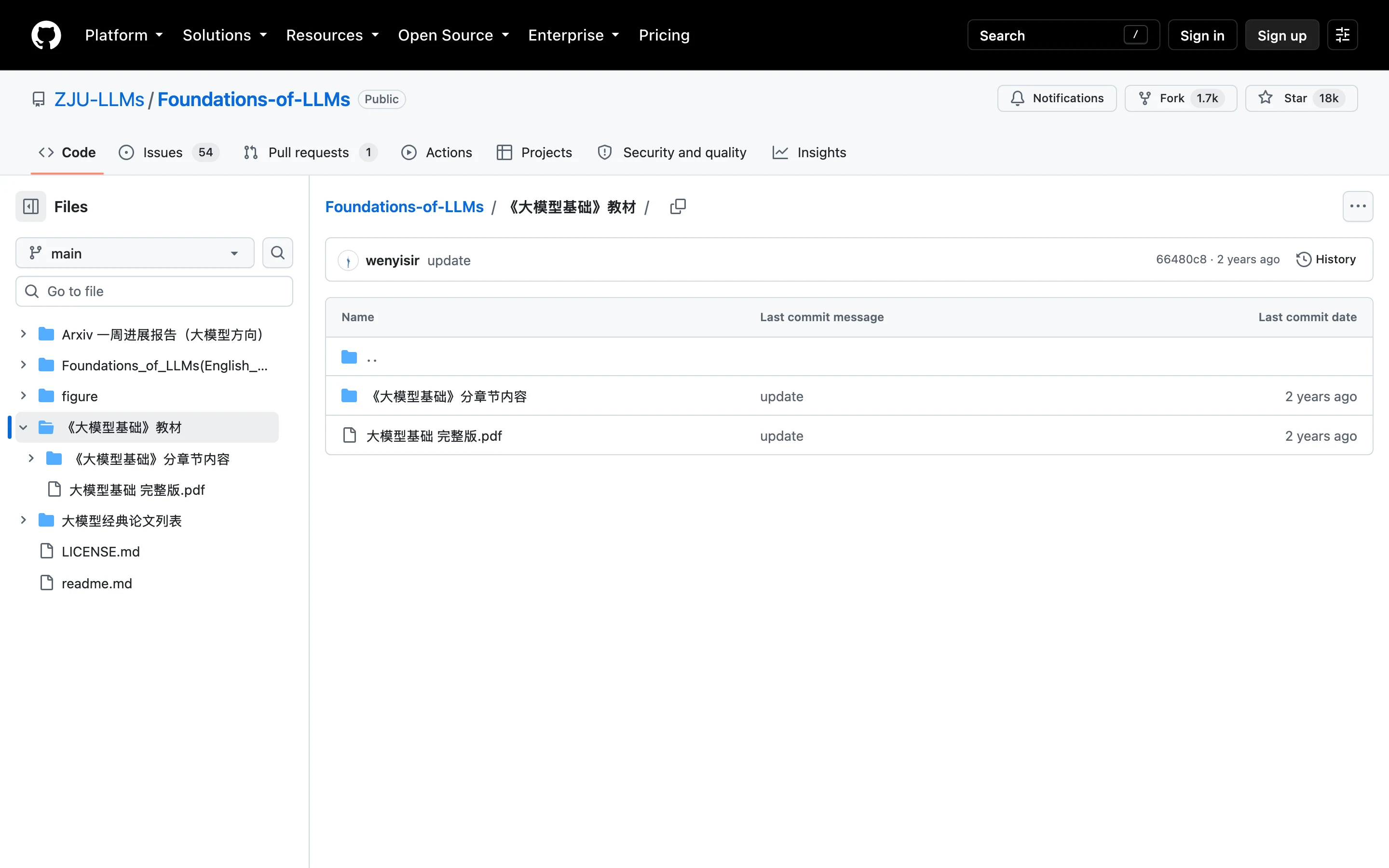Open 大模型基础 完整版.pdf in the table
1389x868 pixels.
click(434, 436)
